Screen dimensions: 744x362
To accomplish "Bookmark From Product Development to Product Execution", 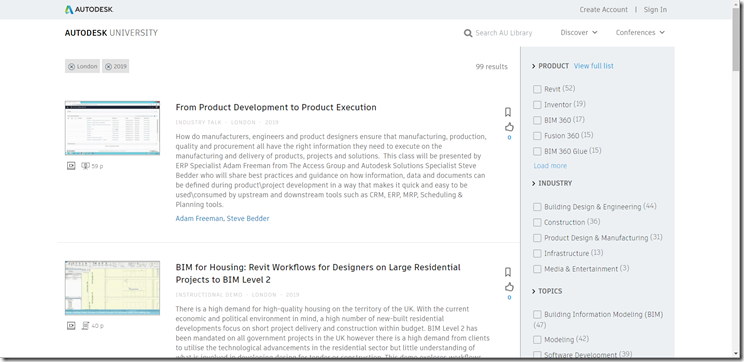I will point(508,112).
